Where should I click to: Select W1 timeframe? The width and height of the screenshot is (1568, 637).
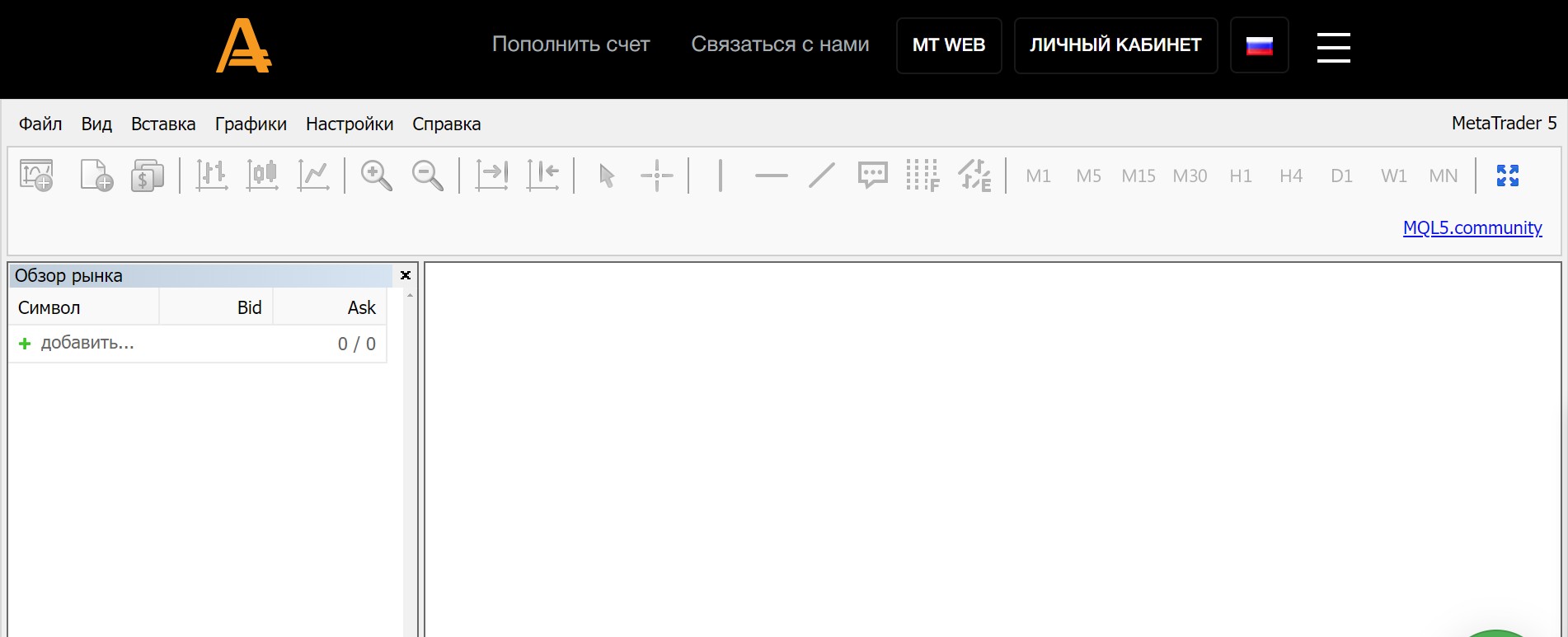point(1394,176)
